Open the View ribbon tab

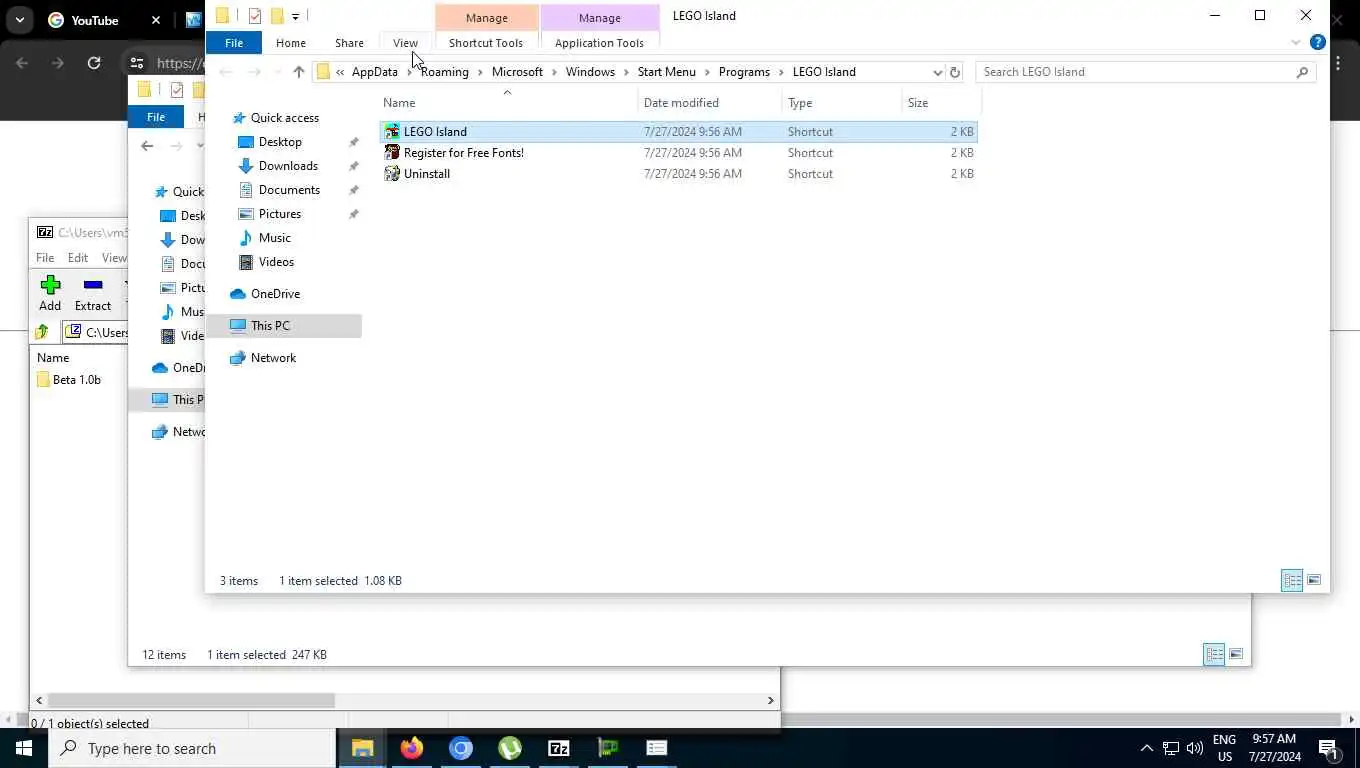click(405, 43)
